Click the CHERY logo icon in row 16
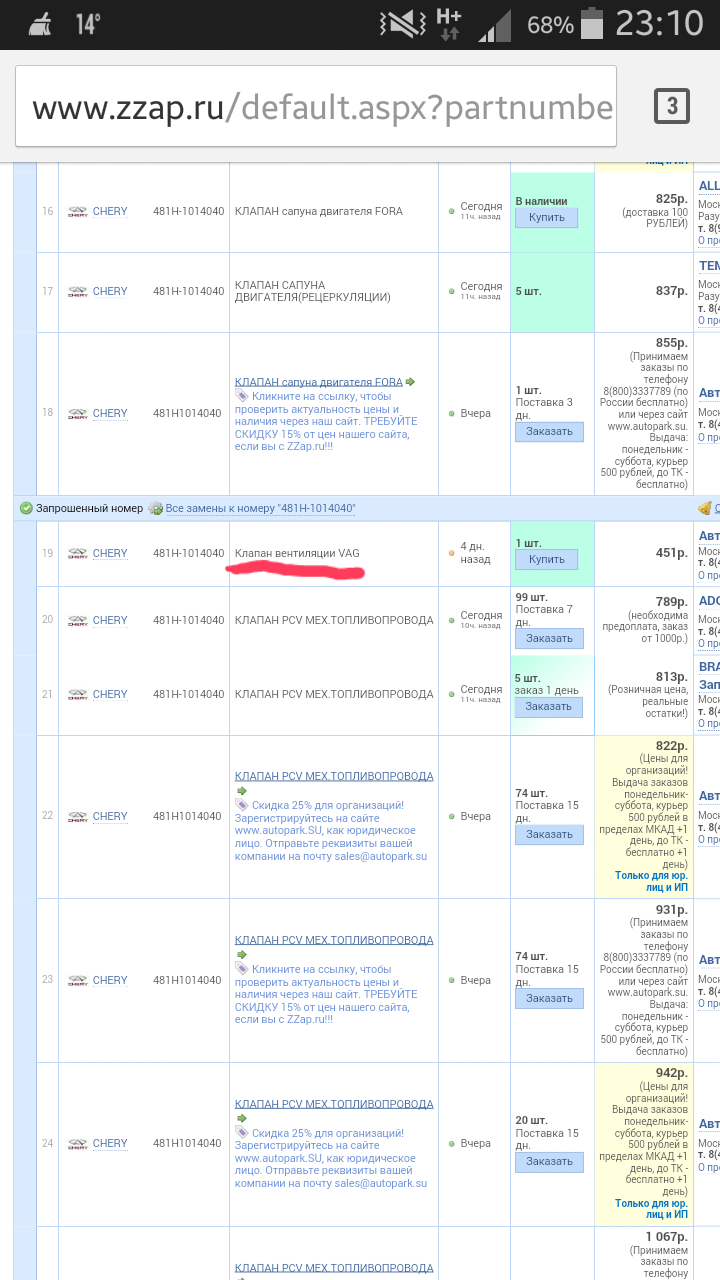720x1280 pixels. (77, 212)
